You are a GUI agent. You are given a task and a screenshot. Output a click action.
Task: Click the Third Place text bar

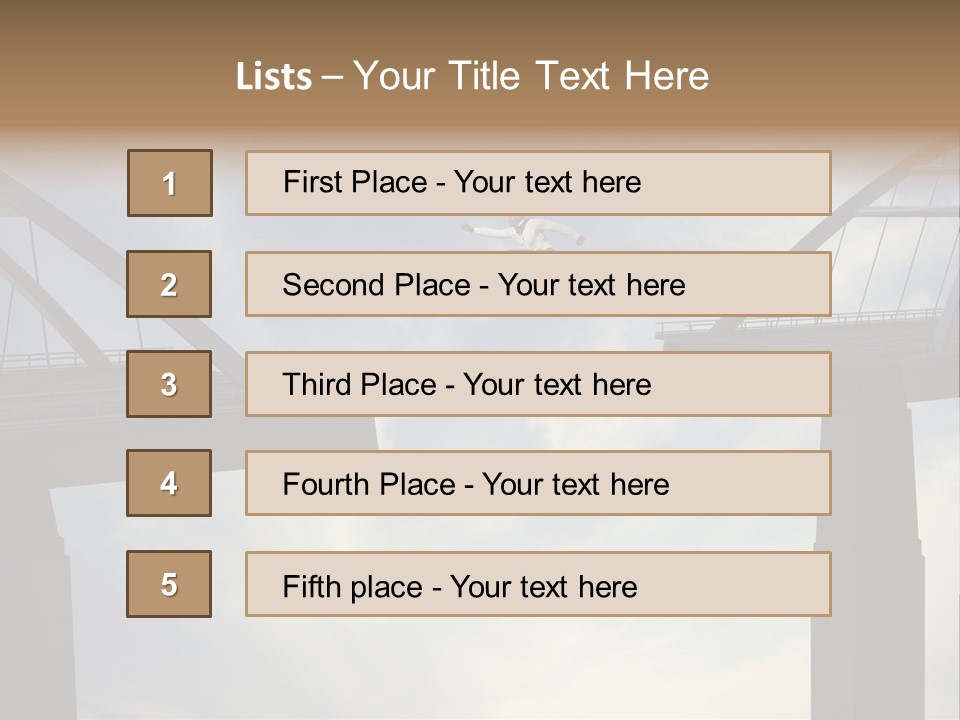[538, 384]
